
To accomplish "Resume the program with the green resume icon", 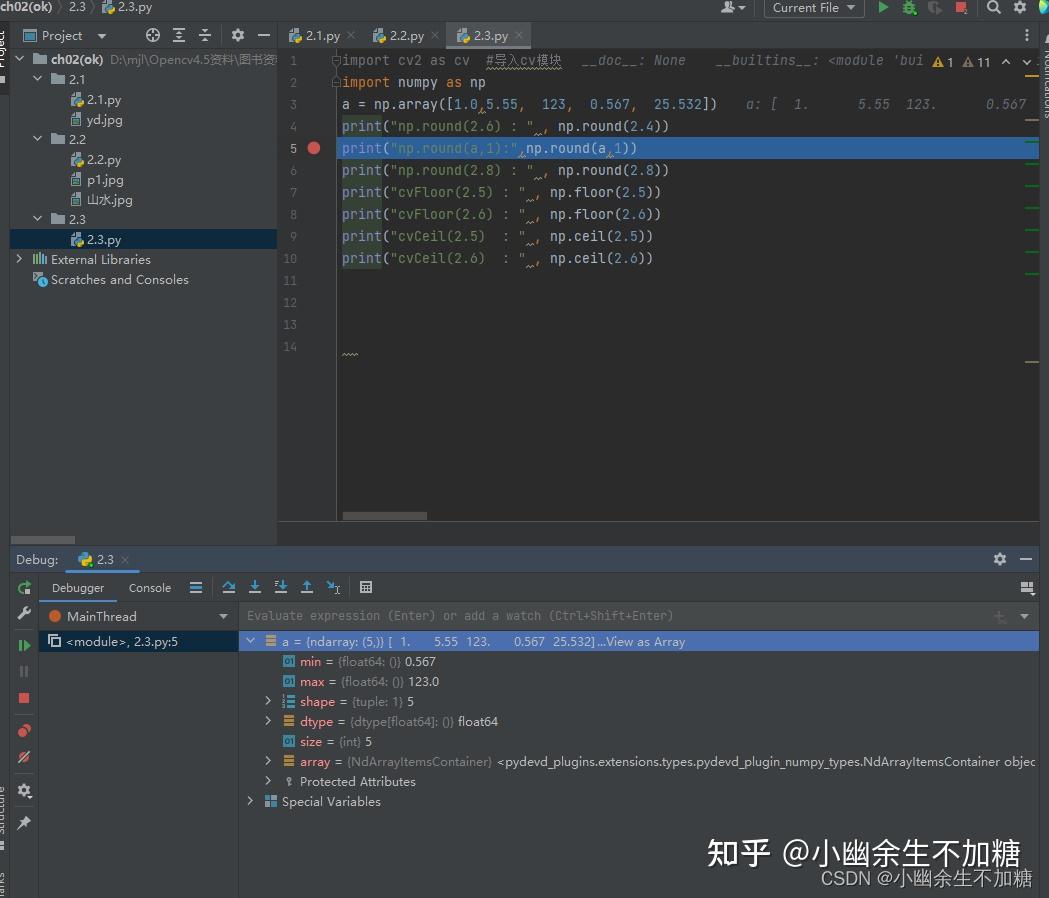I will click(24, 643).
